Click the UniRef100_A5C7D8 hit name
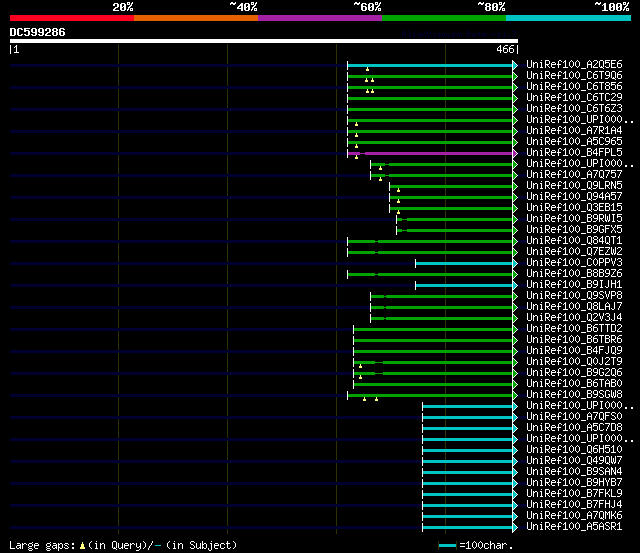Image resolution: width=640 pixels, height=553 pixels. (x=574, y=428)
